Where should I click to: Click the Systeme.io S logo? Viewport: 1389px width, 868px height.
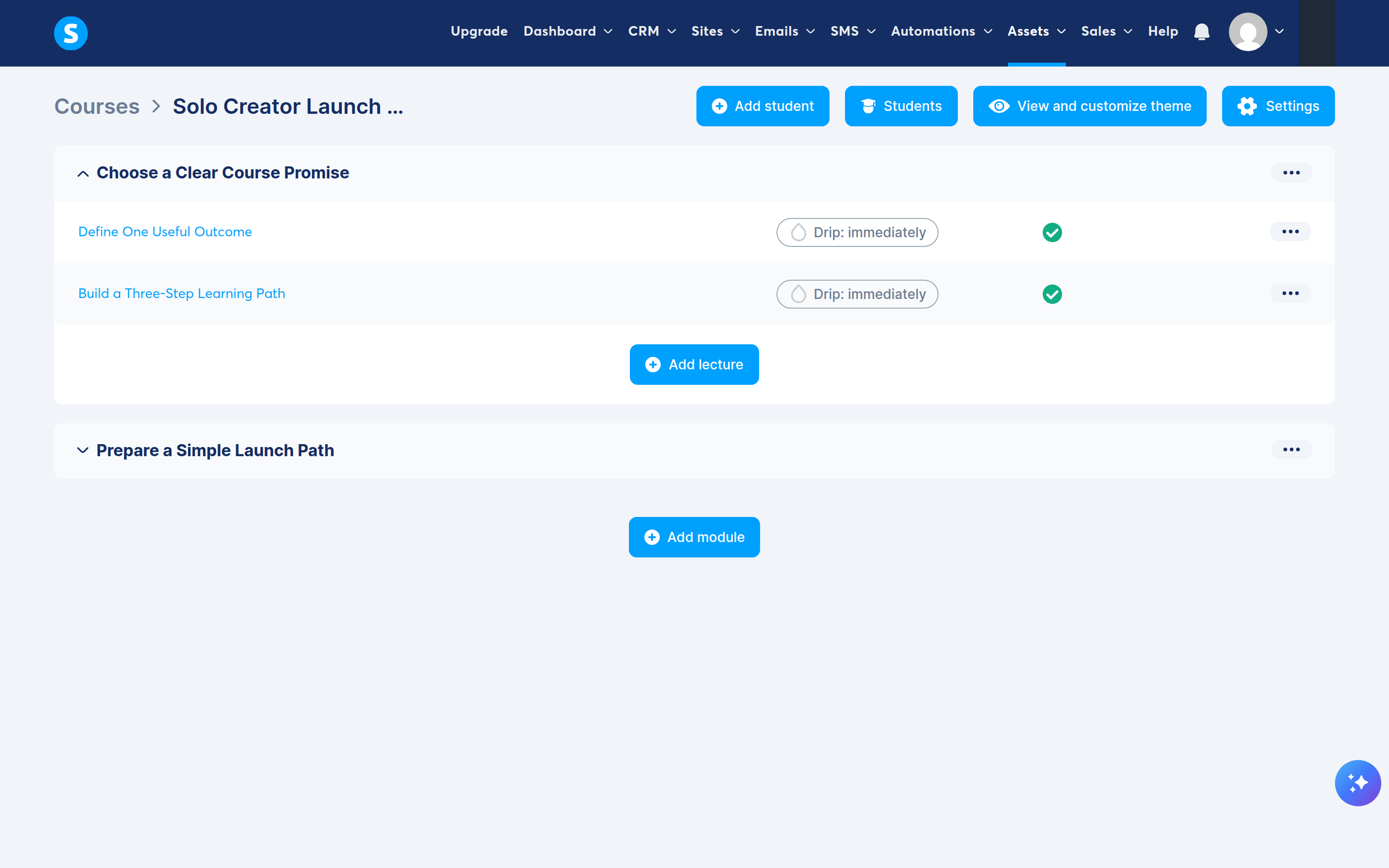tap(70, 33)
